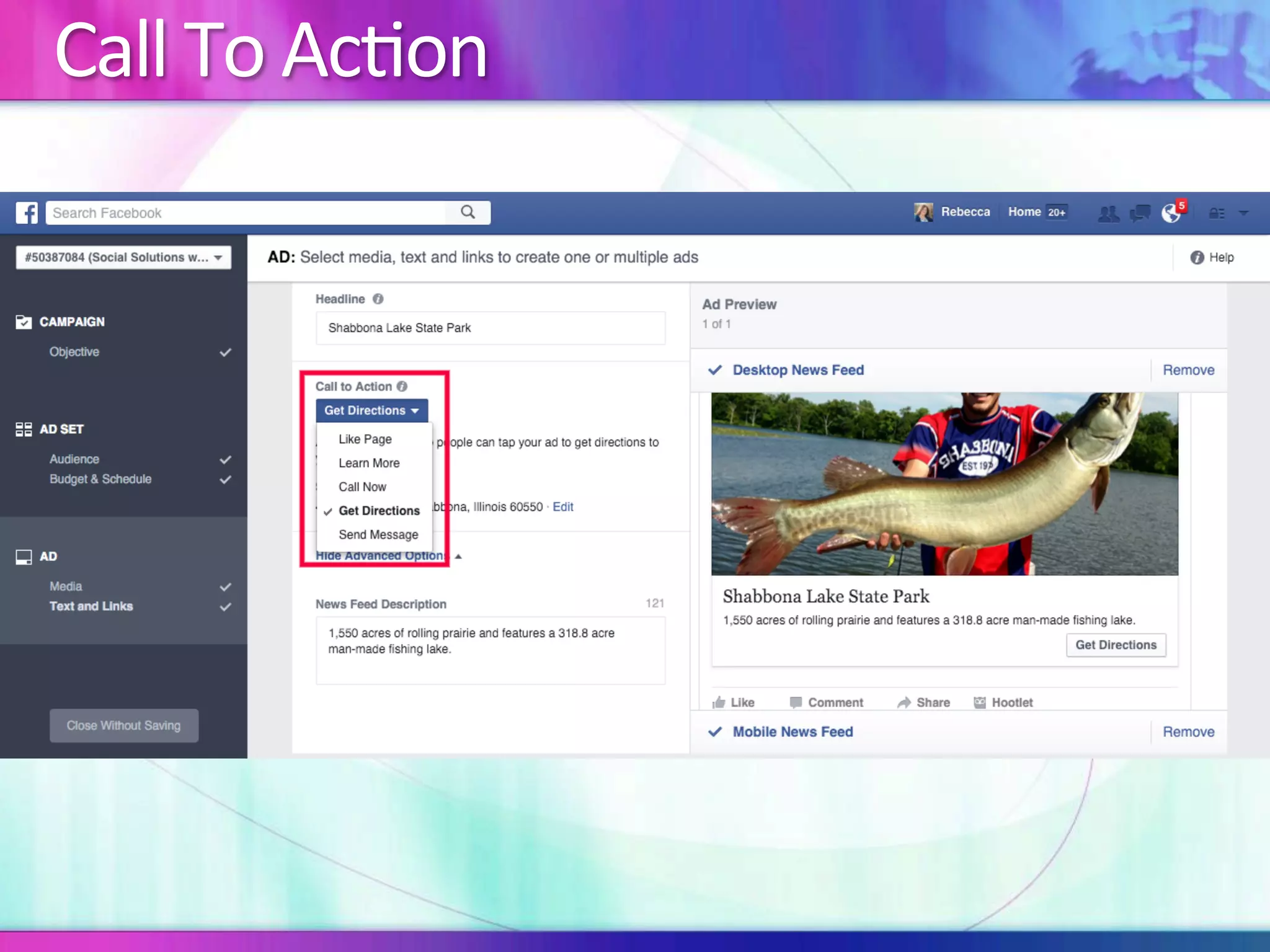This screenshot has width=1270, height=952.
Task: Click the Call to Action info icon
Action: 402,386
